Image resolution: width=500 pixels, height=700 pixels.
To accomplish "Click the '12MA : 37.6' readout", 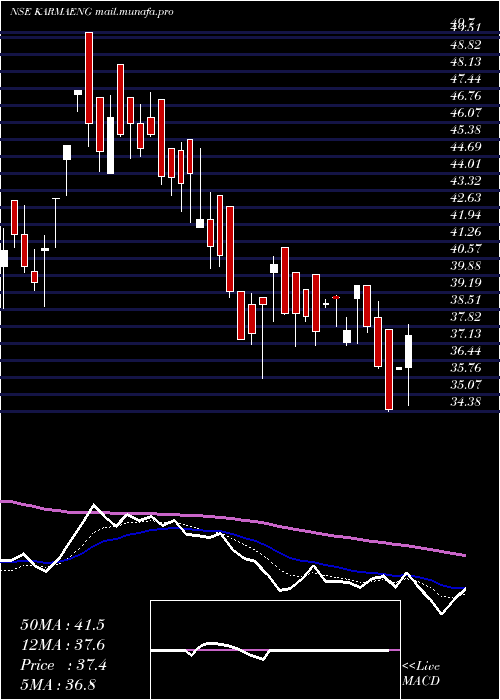I will [62, 645].
